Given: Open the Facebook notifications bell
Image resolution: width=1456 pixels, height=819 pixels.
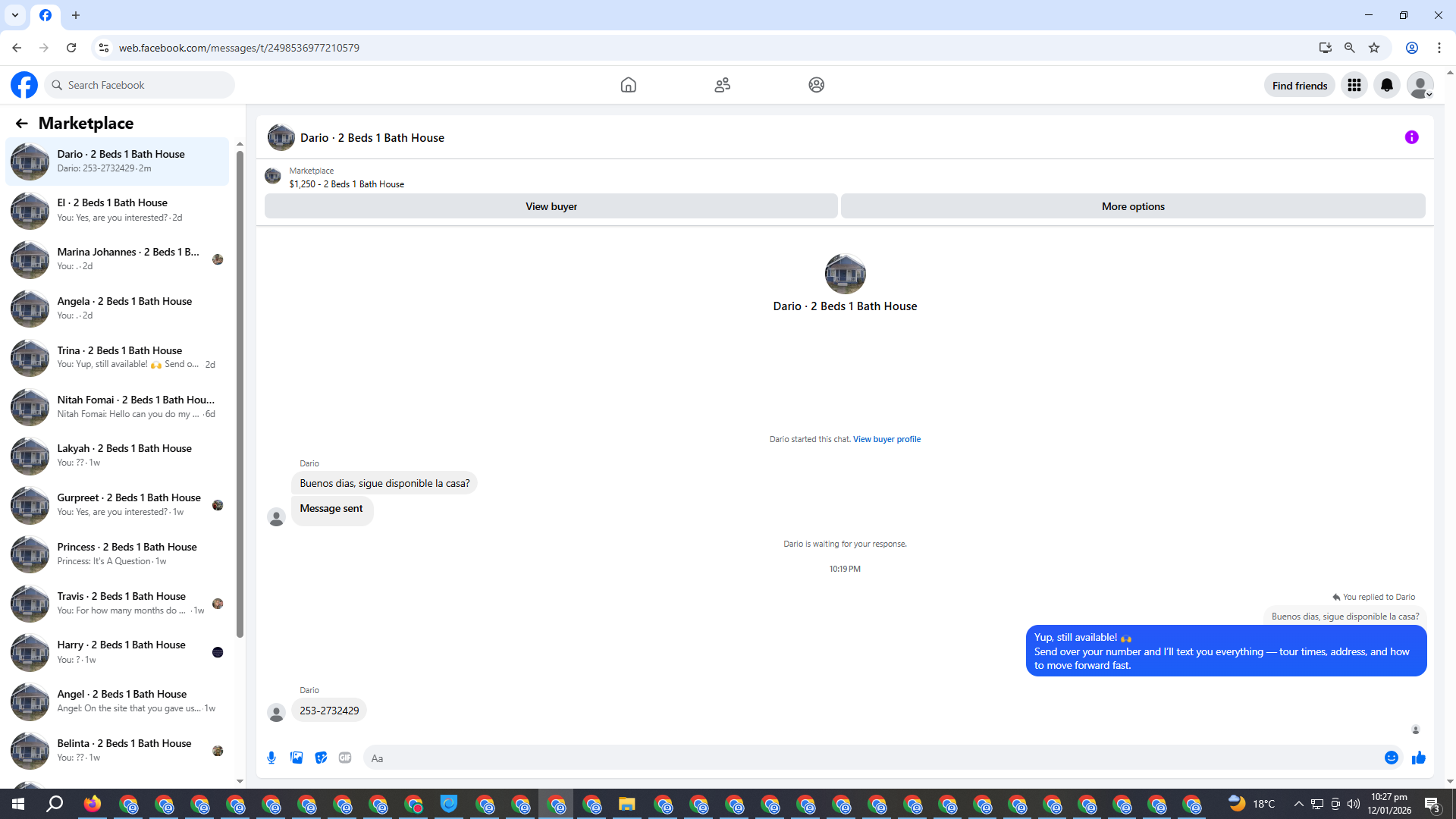Looking at the screenshot, I should pyautogui.click(x=1386, y=85).
